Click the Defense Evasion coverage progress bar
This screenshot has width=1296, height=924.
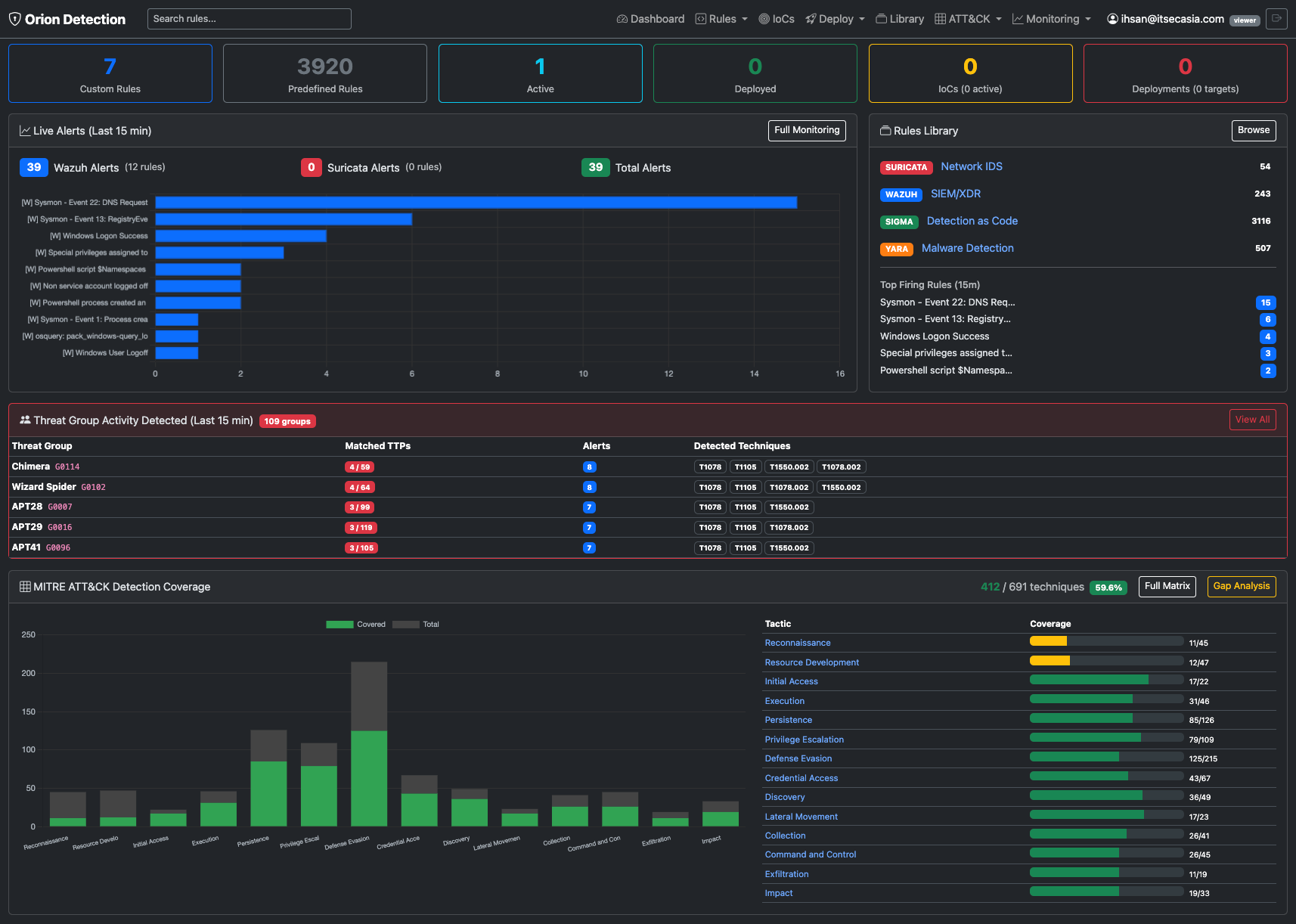(x=1106, y=757)
